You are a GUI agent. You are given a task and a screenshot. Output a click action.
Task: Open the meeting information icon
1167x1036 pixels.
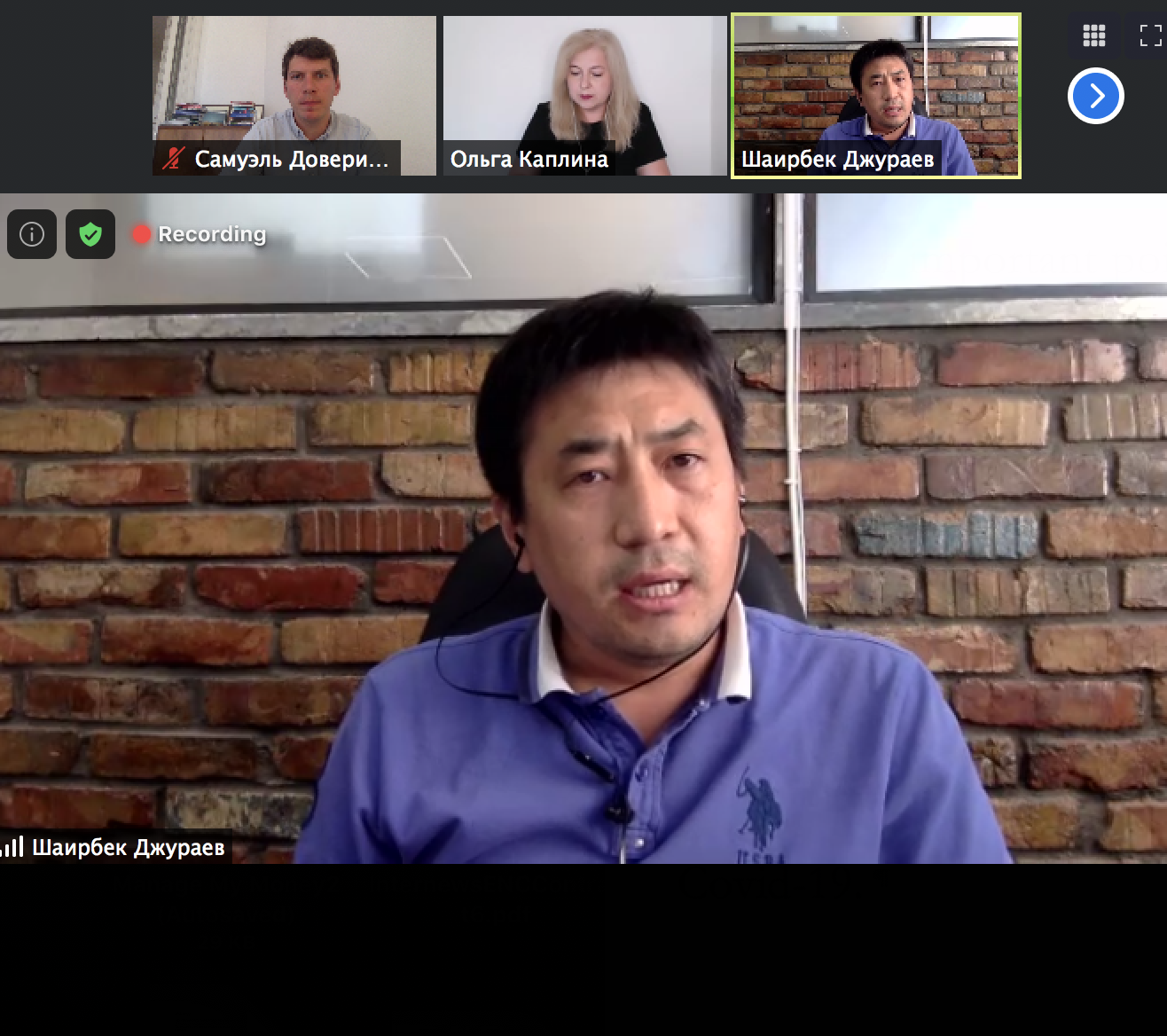coord(32,234)
